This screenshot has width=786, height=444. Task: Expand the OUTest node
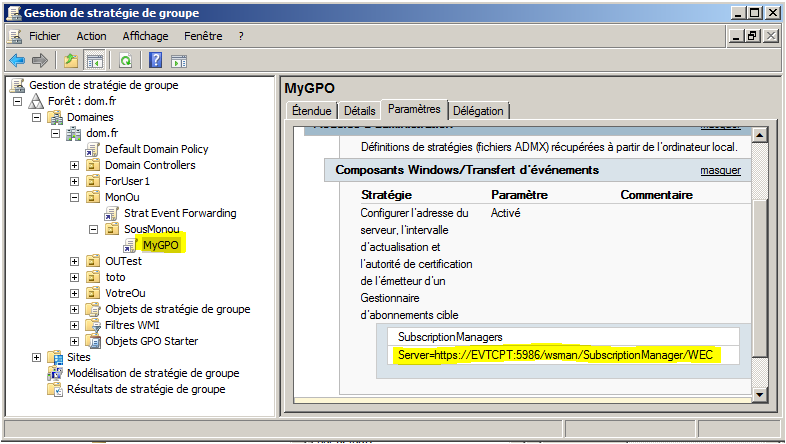[x=74, y=262]
